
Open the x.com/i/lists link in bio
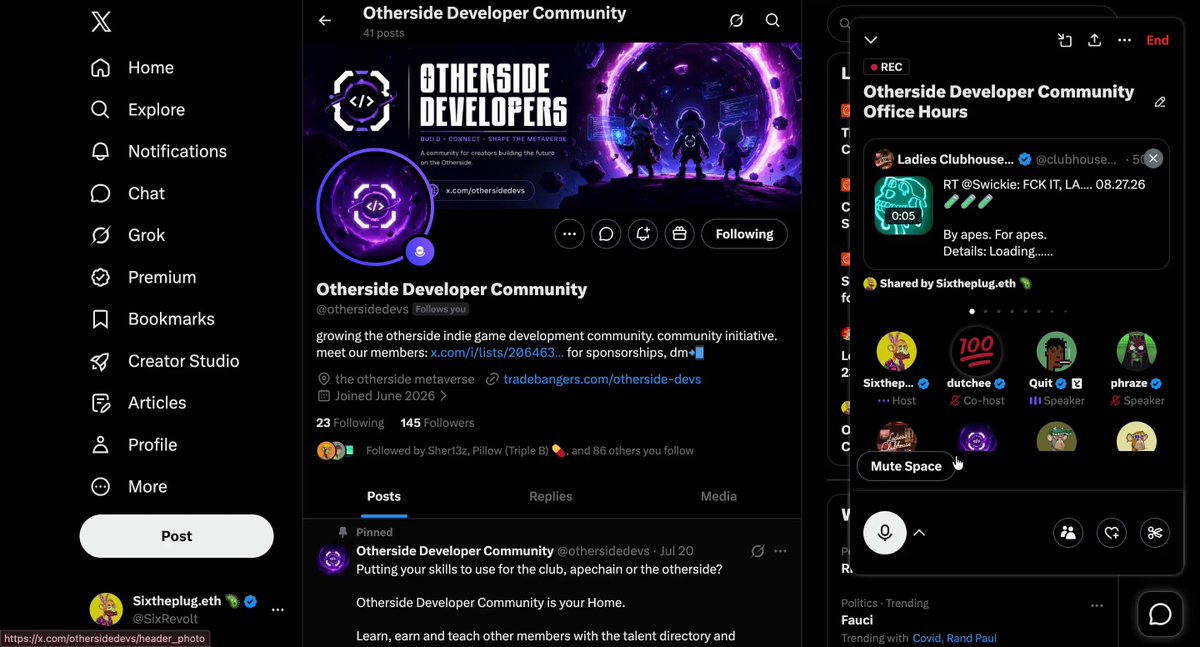(497, 353)
